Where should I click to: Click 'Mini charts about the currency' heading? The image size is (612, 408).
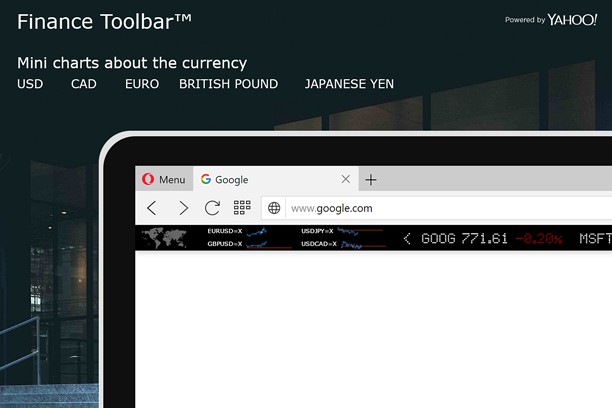coord(132,63)
